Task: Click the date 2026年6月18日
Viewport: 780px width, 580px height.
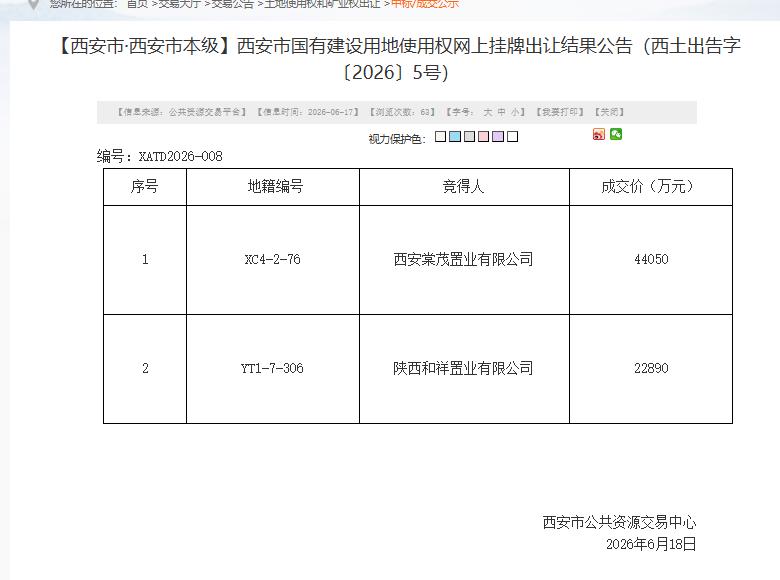Action: 651,544
